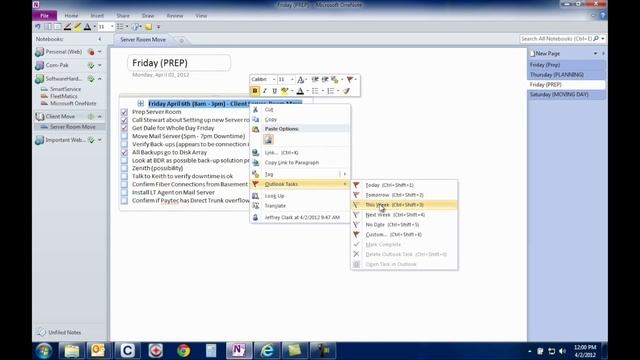640x360 pixels.
Task: Uncheck the All Backups go to Disk Array box
Action: (x=124, y=152)
